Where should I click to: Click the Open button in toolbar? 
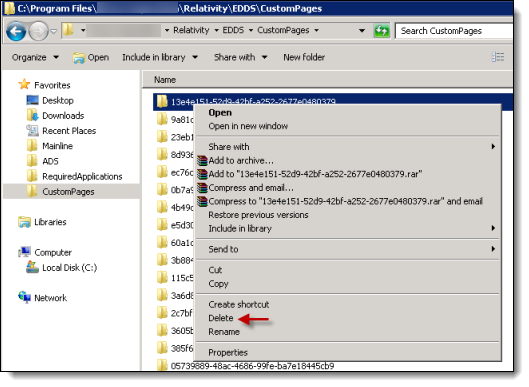tap(91, 58)
